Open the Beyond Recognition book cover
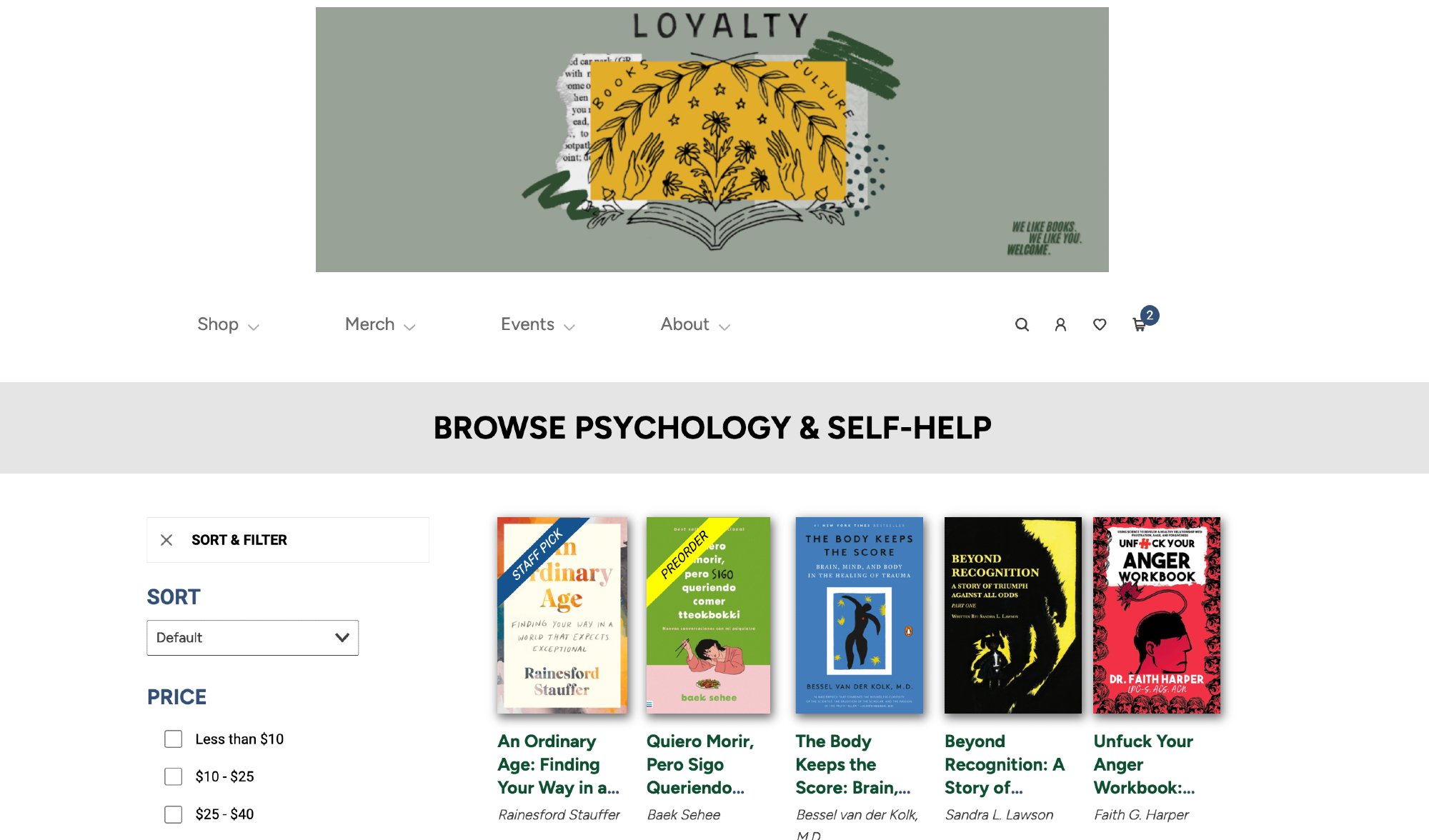This screenshot has width=1429, height=840. pos(1013,615)
